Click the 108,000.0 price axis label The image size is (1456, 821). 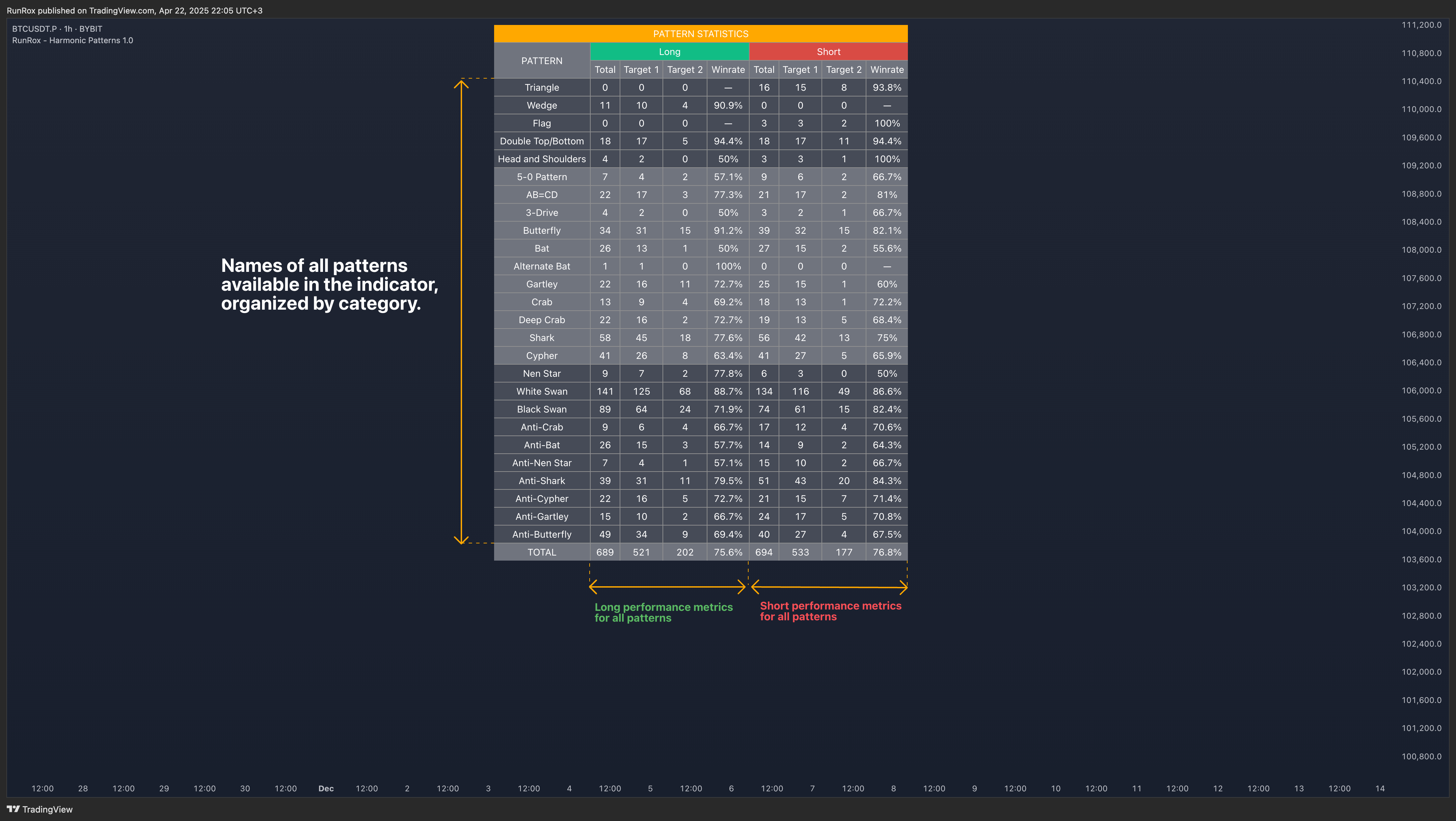1421,250
